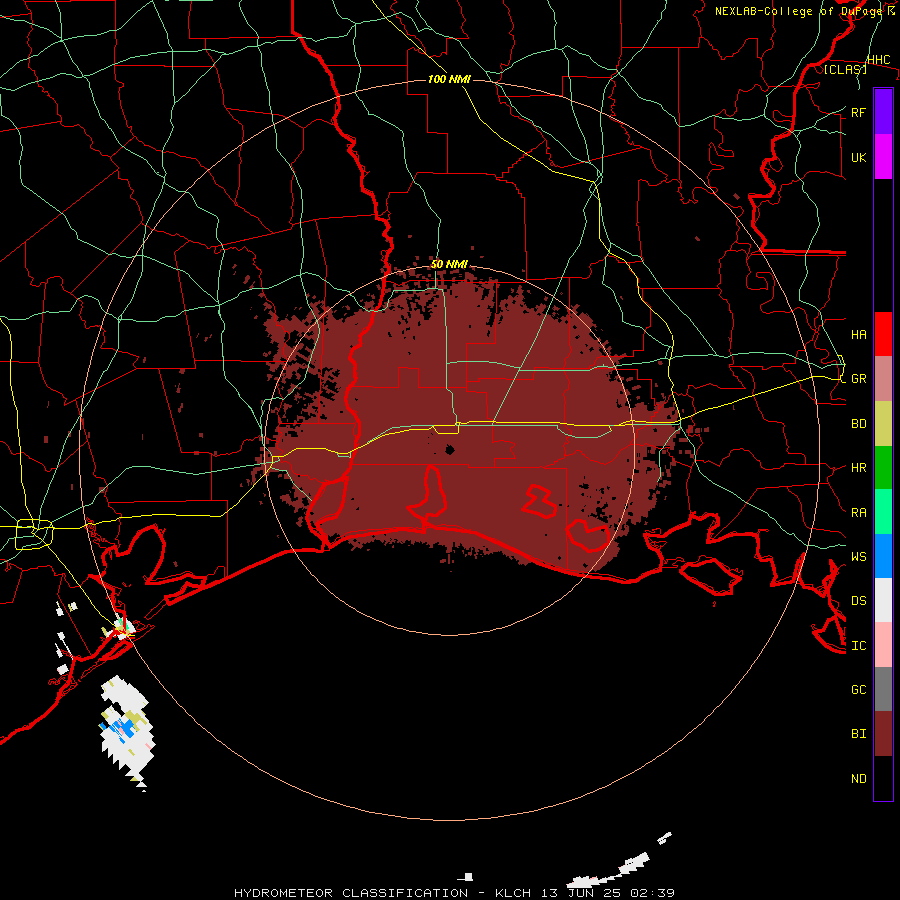900x900 pixels.
Task: Click the BI legend label
Action: [859, 734]
